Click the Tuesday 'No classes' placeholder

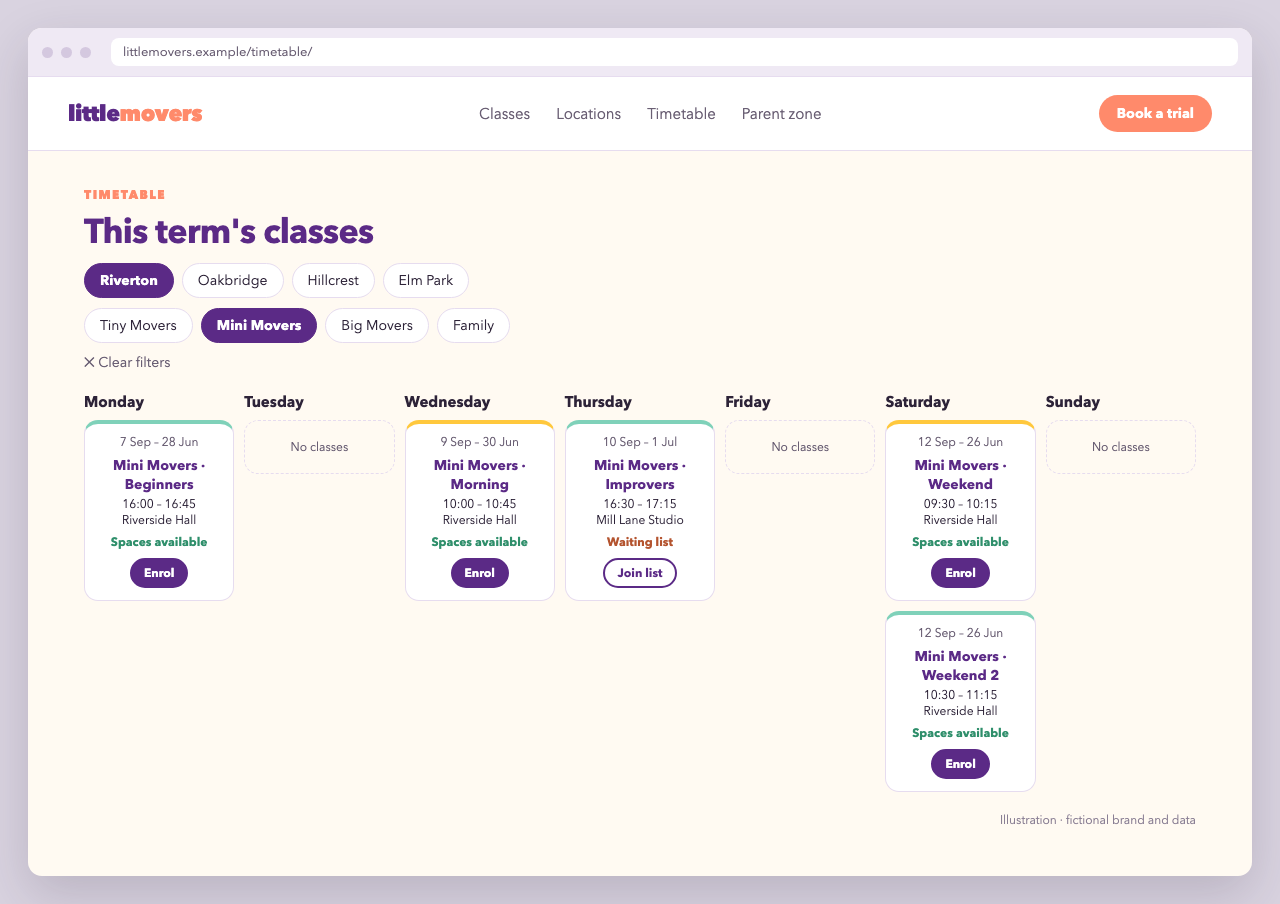[x=320, y=447]
